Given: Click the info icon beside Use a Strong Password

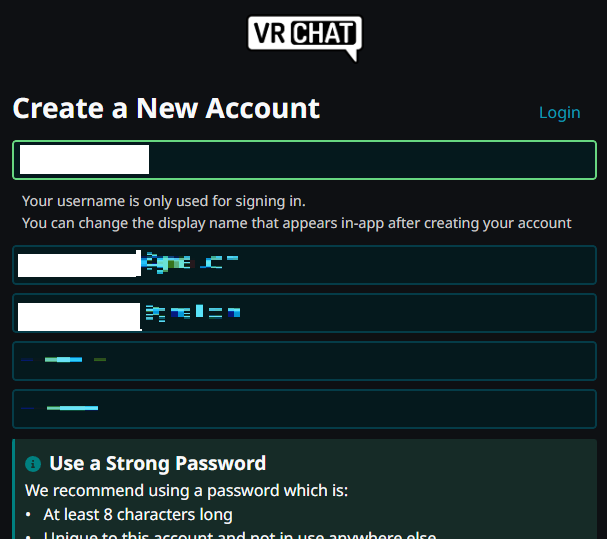Looking at the screenshot, I should [33, 463].
